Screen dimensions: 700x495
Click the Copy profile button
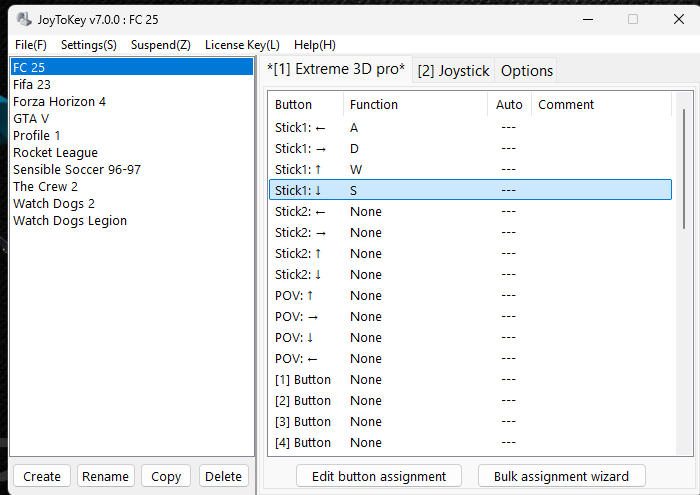166,476
